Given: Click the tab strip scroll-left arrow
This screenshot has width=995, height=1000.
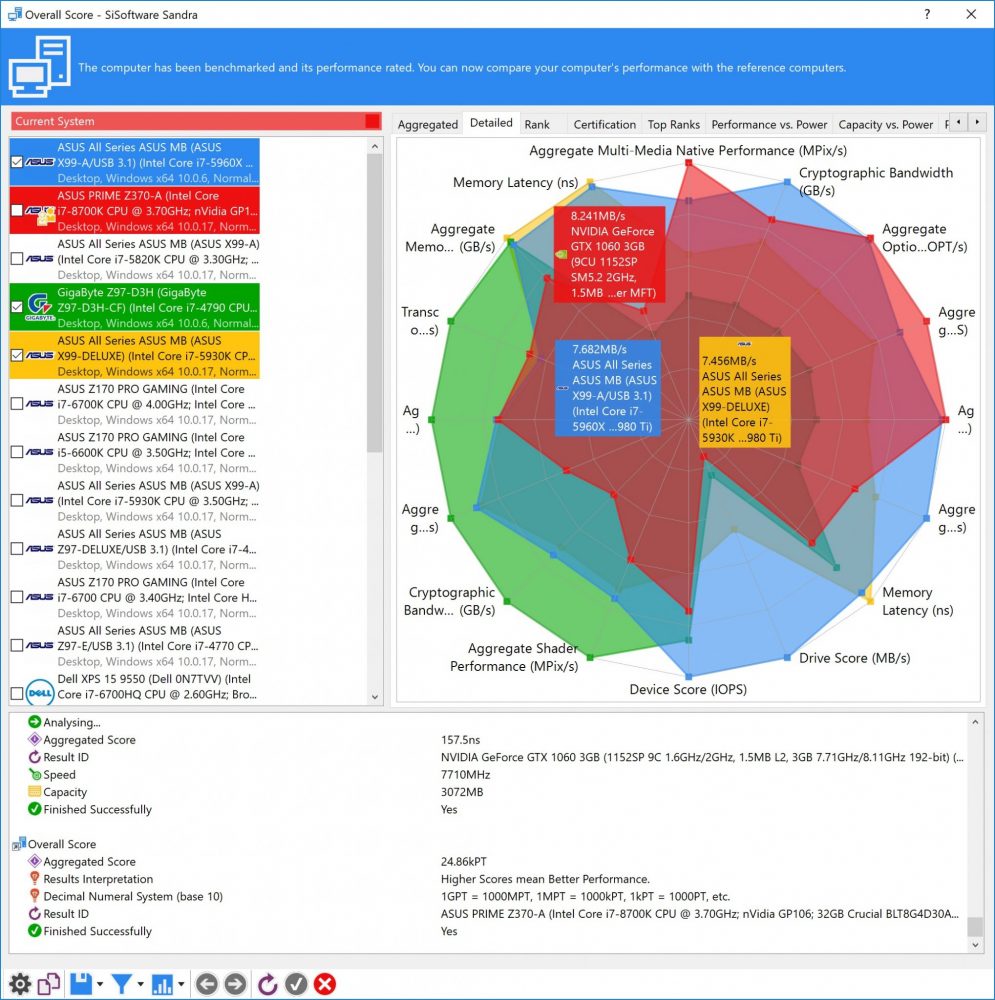Looking at the screenshot, I should pos(958,122).
